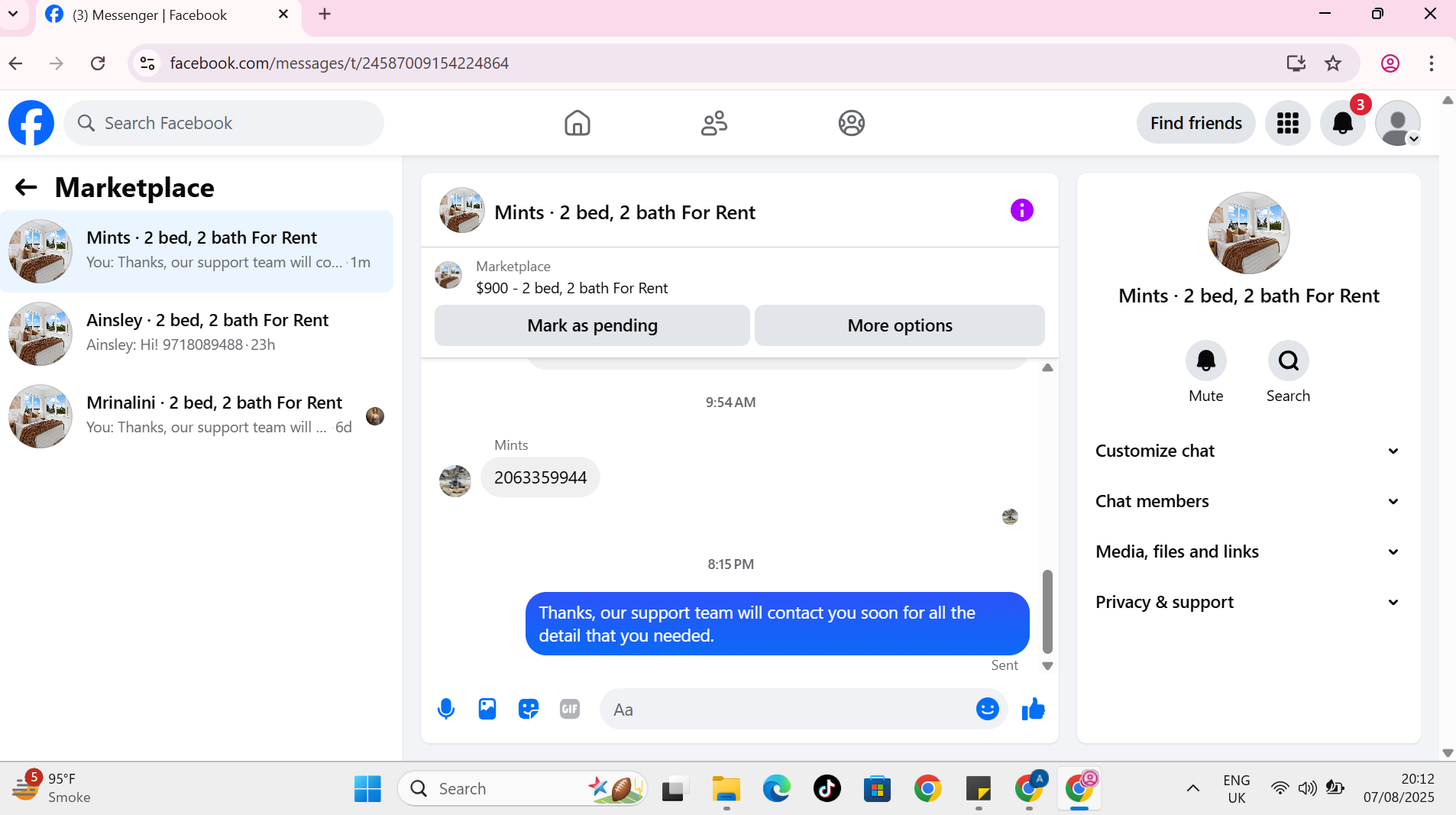Screen dimensions: 1456x815
Task: Choose a GIF icon in composer
Action: click(x=570, y=710)
